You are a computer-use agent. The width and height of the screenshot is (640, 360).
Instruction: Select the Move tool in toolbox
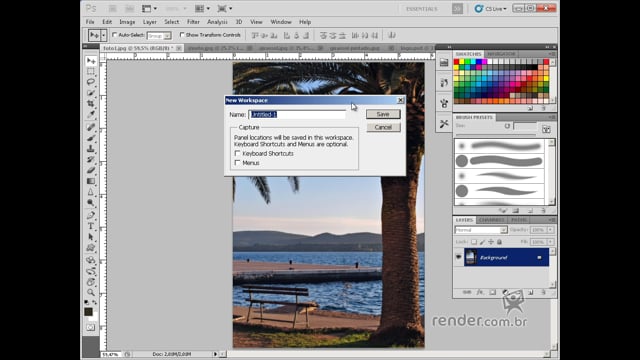(91, 61)
